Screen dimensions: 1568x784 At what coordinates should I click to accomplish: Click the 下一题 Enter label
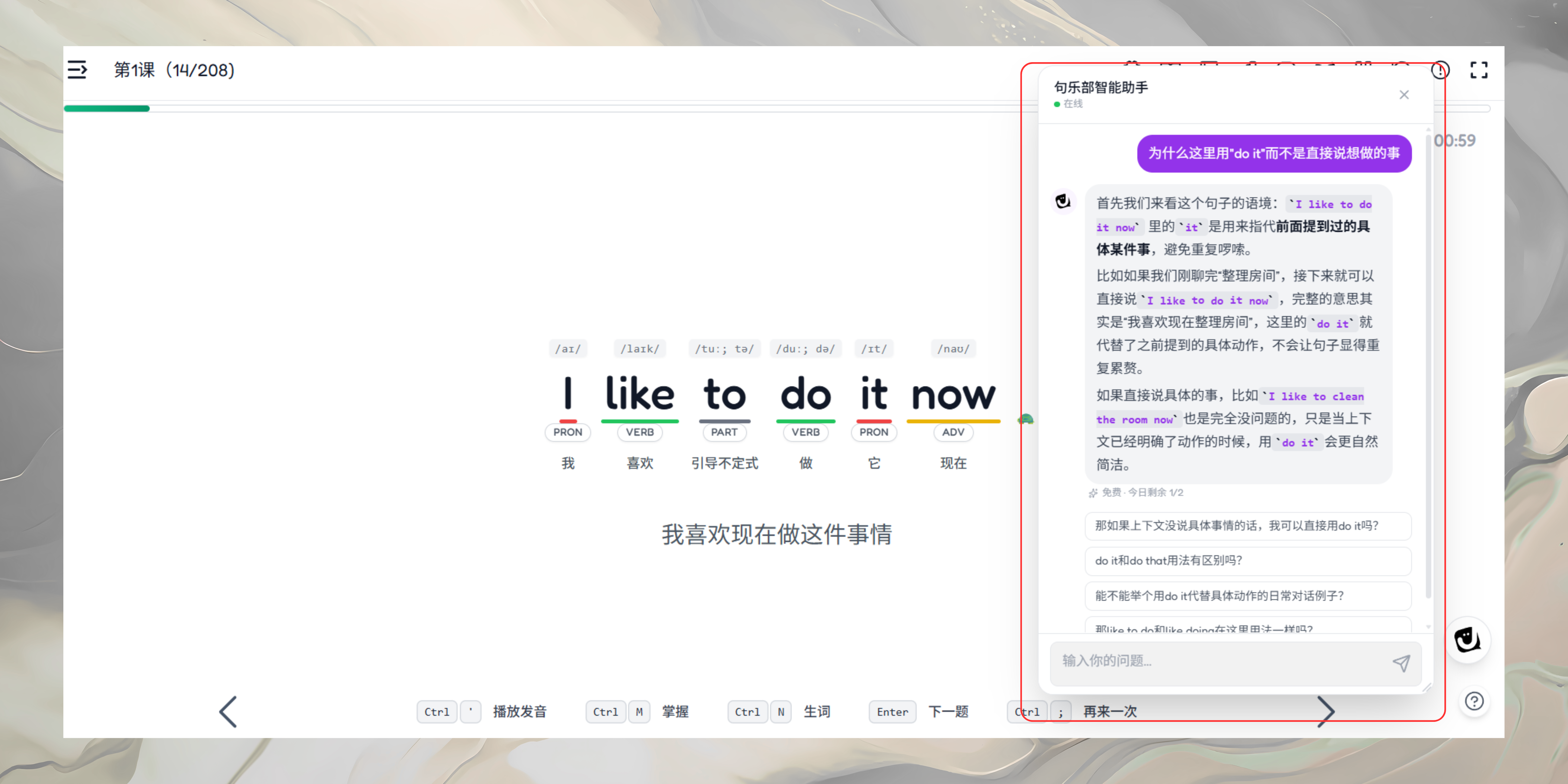pyautogui.click(x=948, y=712)
